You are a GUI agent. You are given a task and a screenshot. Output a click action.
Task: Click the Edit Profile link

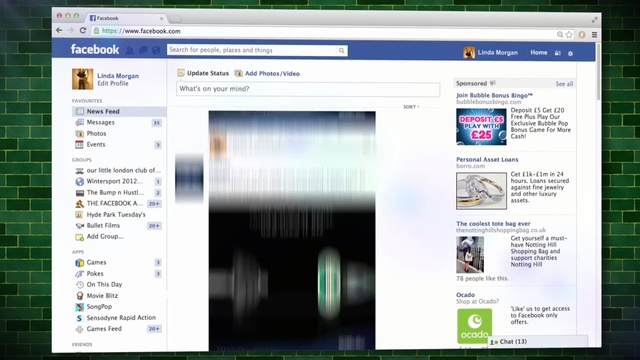pyautogui.click(x=113, y=83)
